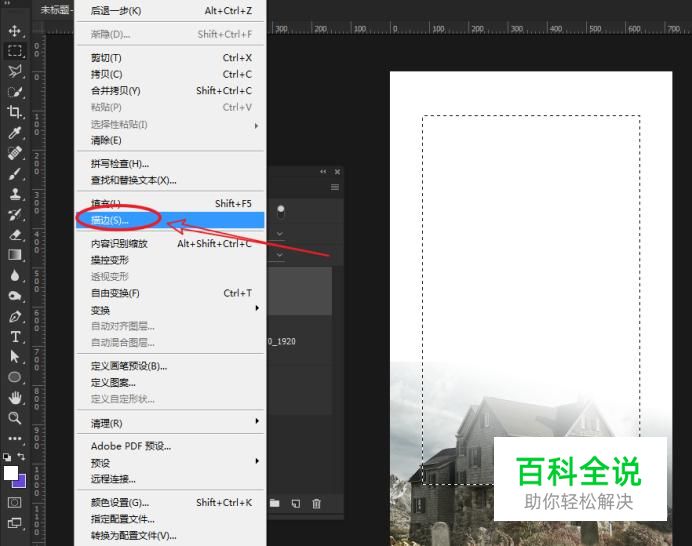This screenshot has height=546, width=692.
Task: Choose 清除(E) menu item
Action: [171, 140]
